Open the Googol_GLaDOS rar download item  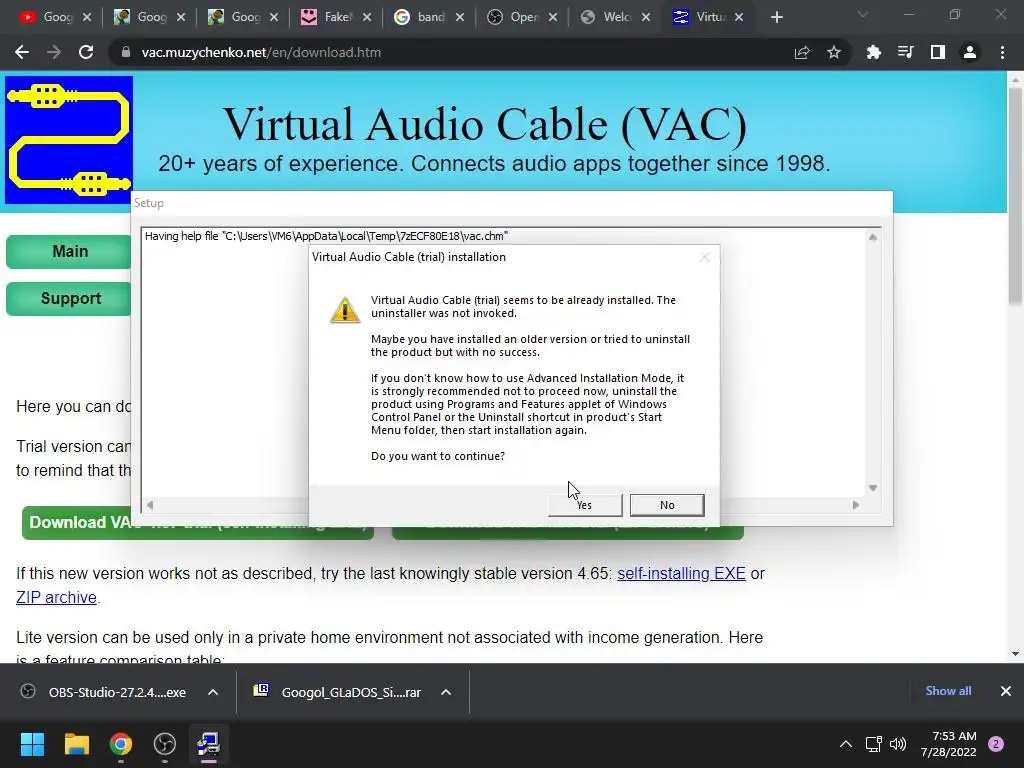click(x=338, y=692)
